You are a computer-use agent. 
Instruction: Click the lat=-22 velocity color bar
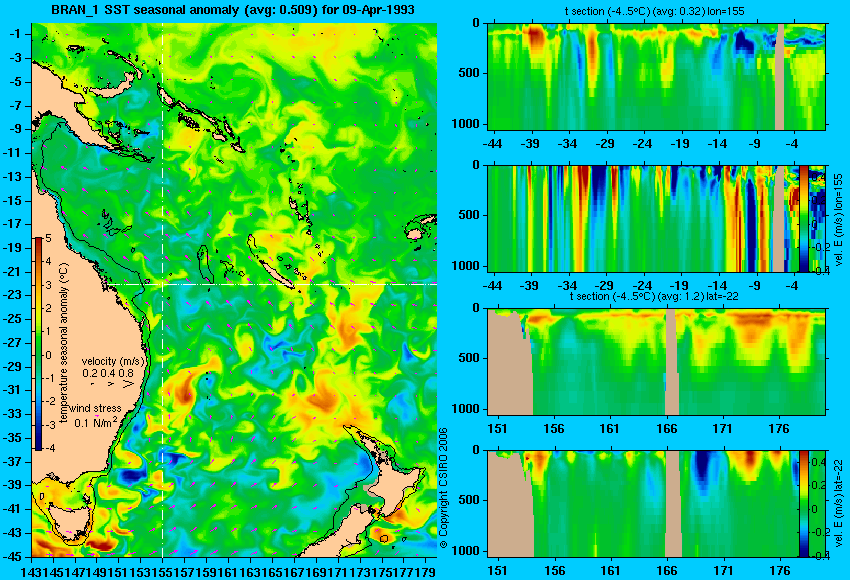[803, 504]
